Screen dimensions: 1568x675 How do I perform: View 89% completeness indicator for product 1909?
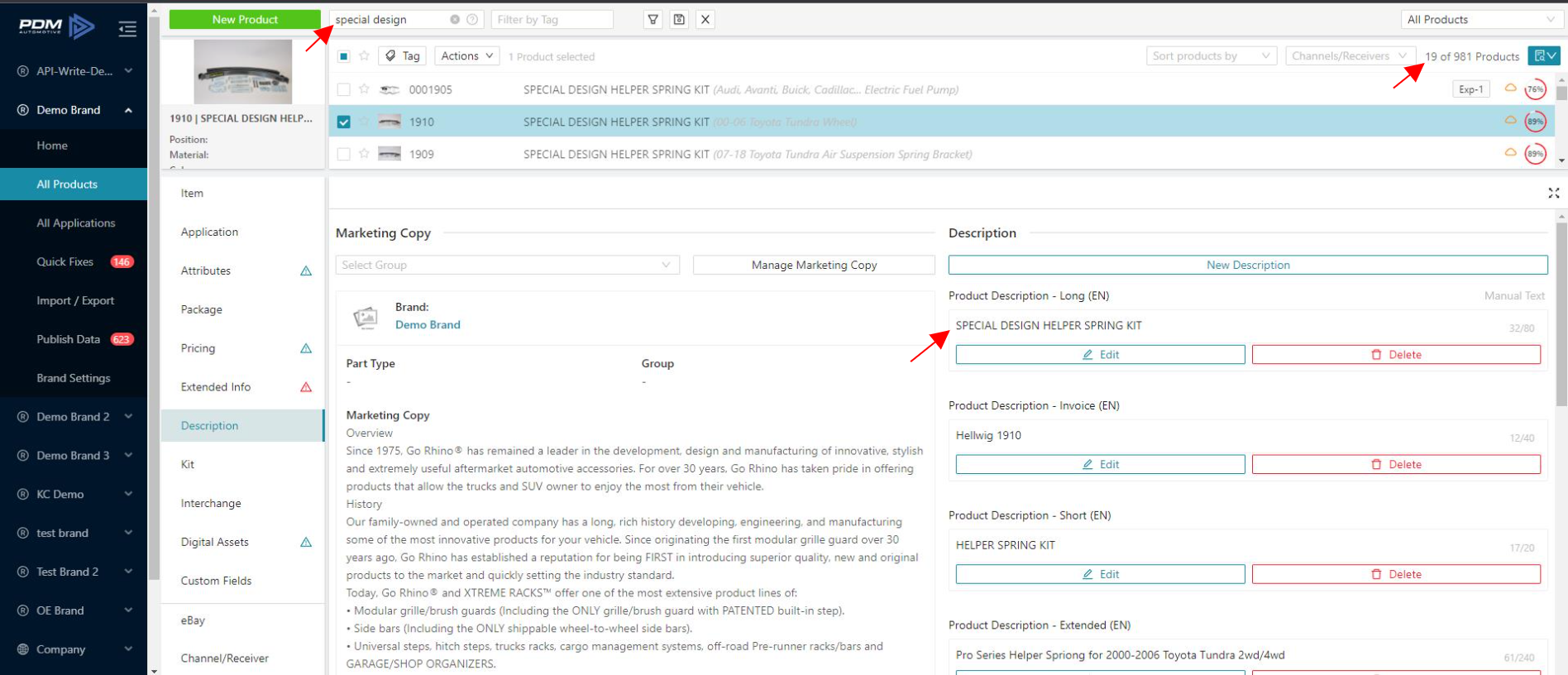pos(1536,154)
